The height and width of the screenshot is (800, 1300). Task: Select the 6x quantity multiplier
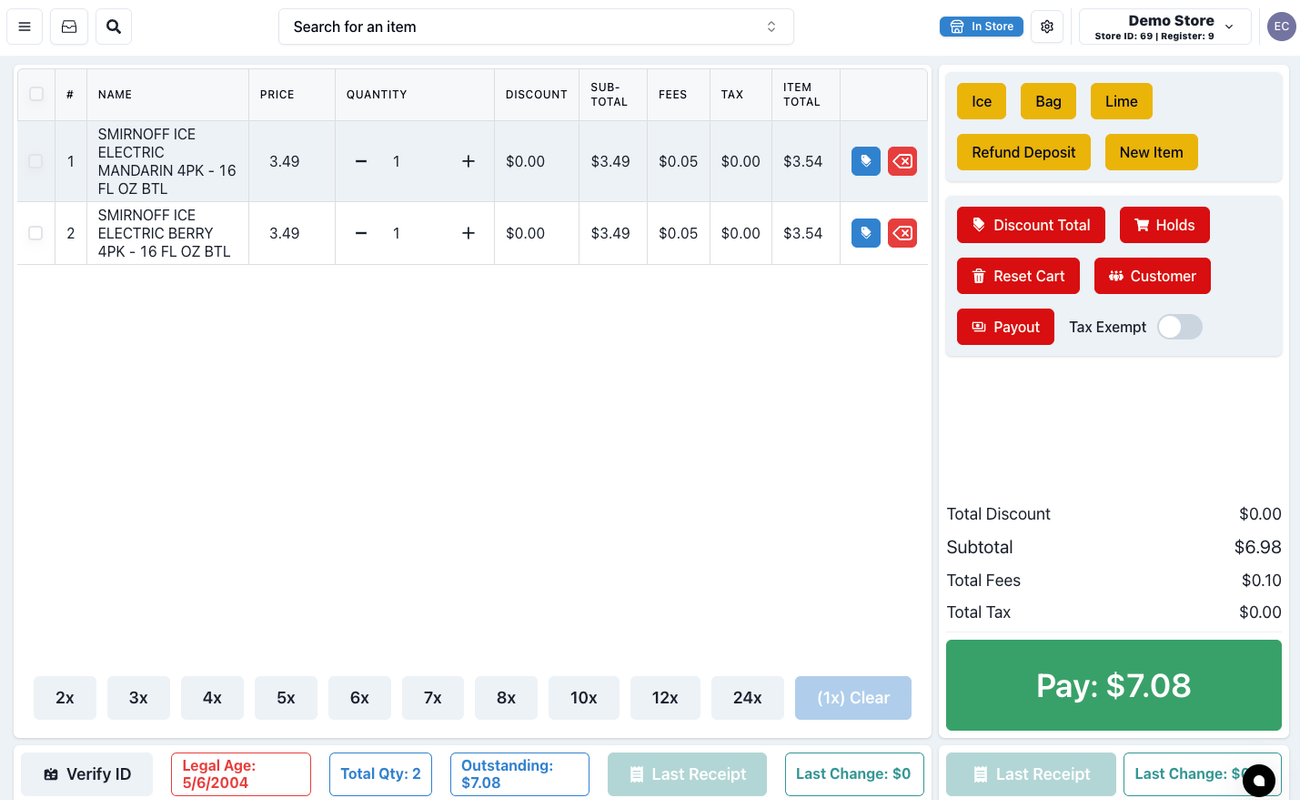pyautogui.click(x=360, y=698)
